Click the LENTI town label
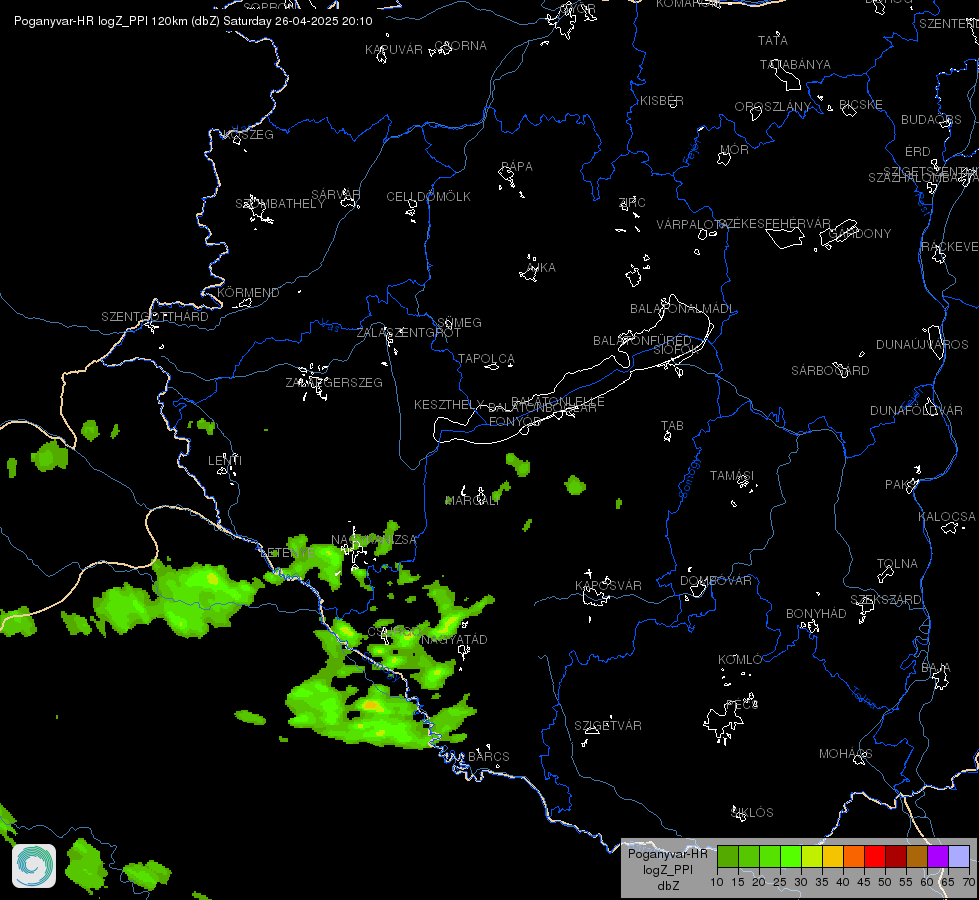 coord(225,460)
